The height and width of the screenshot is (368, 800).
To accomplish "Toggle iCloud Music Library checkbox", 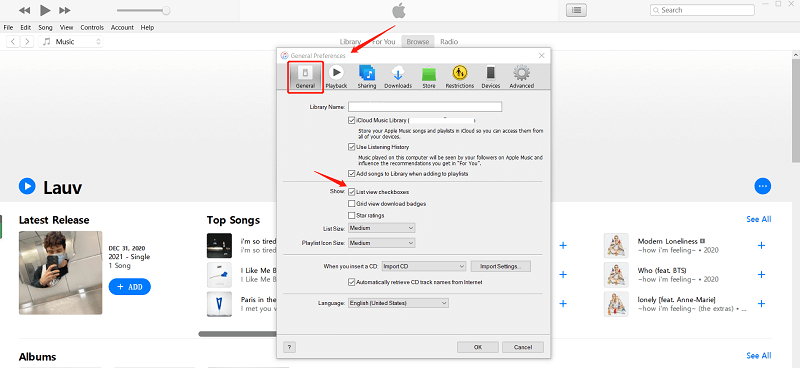I will [x=352, y=120].
